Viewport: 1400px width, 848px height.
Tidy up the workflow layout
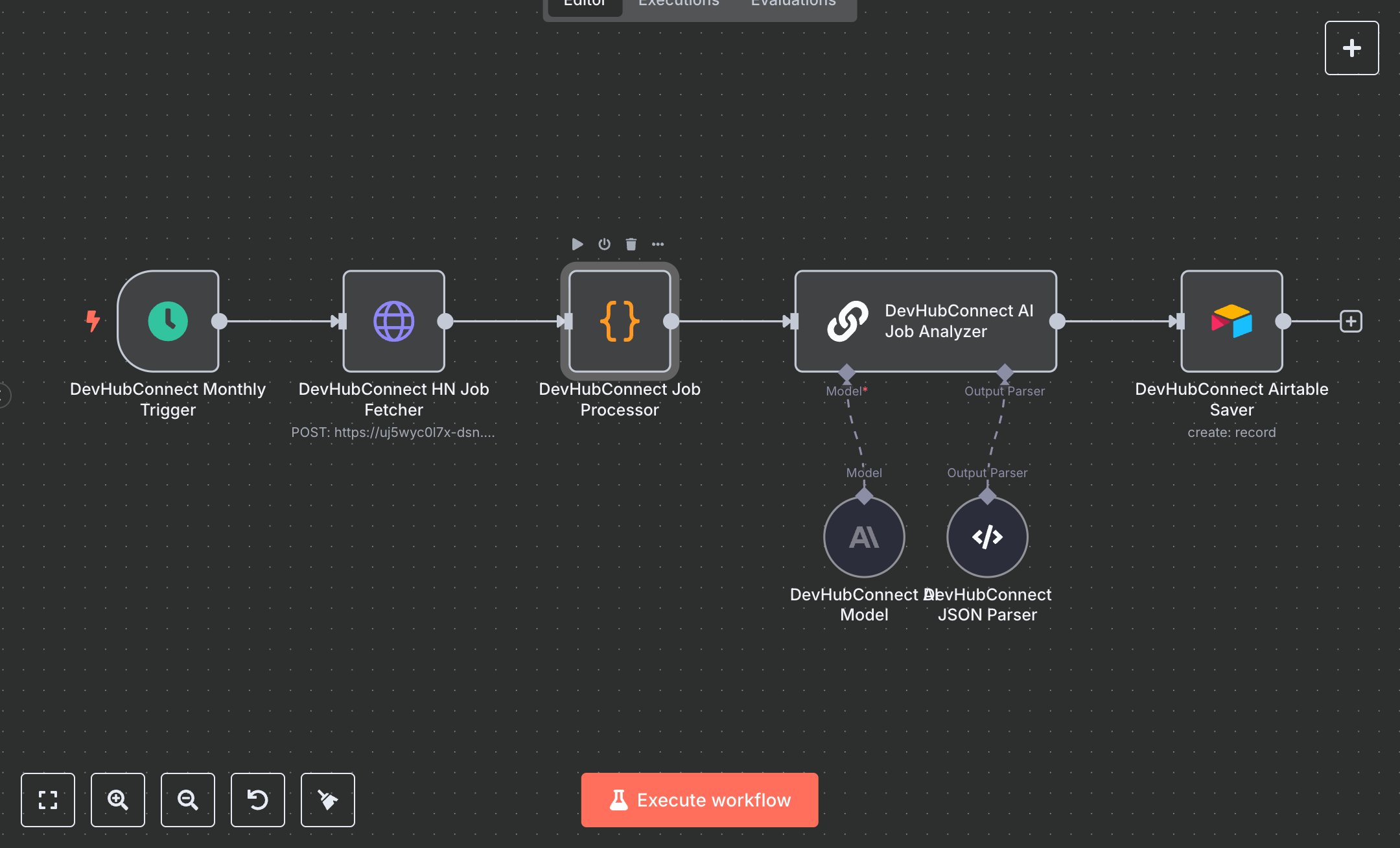327,800
